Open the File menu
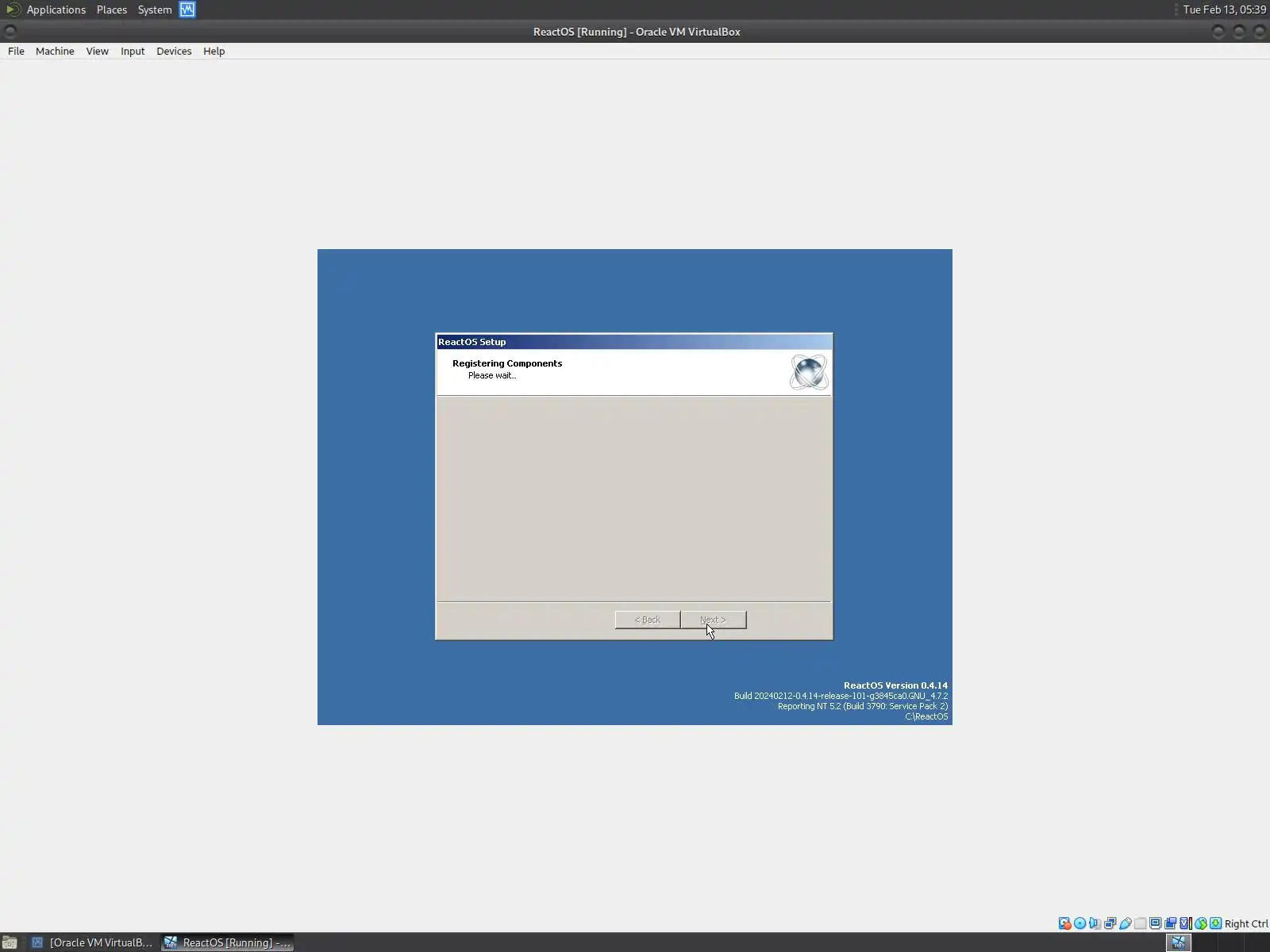Image resolution: width=1270 pixels, height=952 pixels. (x=16, y=51)
